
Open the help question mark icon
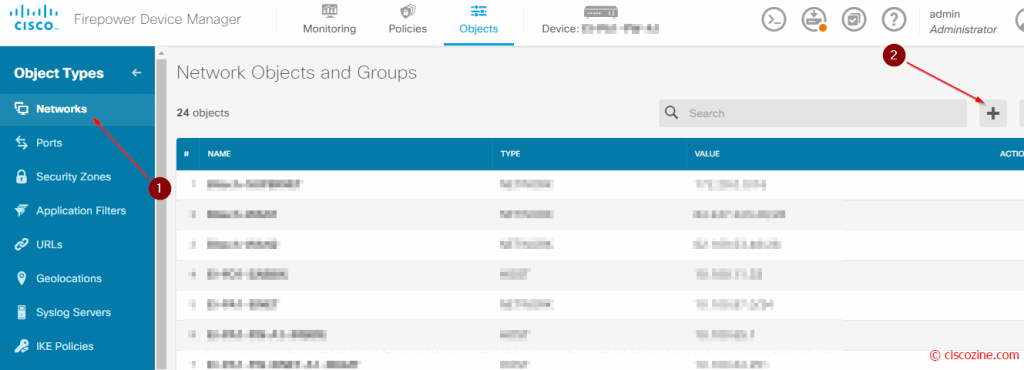[894, 20]
